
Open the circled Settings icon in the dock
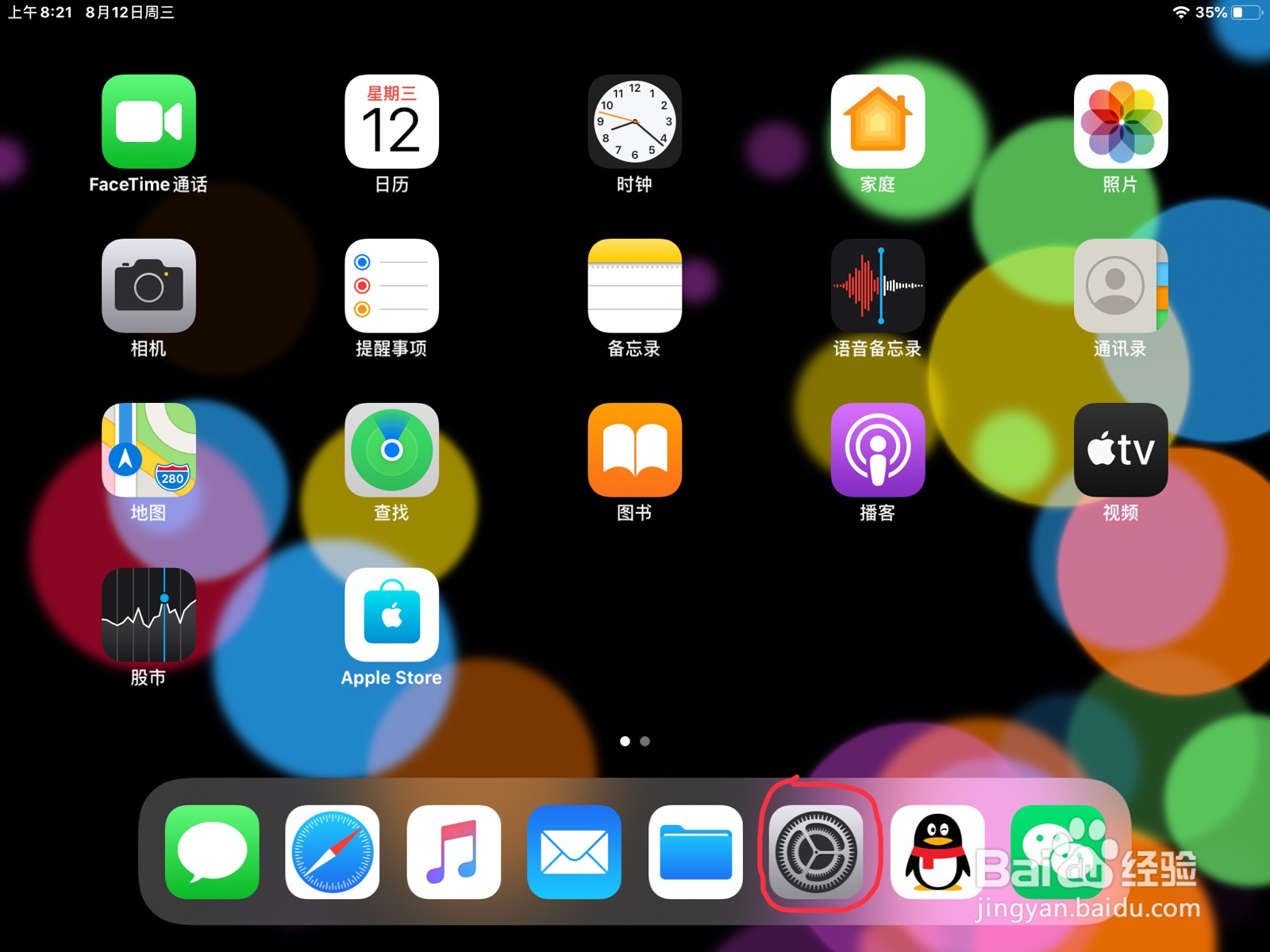(817, 851)
